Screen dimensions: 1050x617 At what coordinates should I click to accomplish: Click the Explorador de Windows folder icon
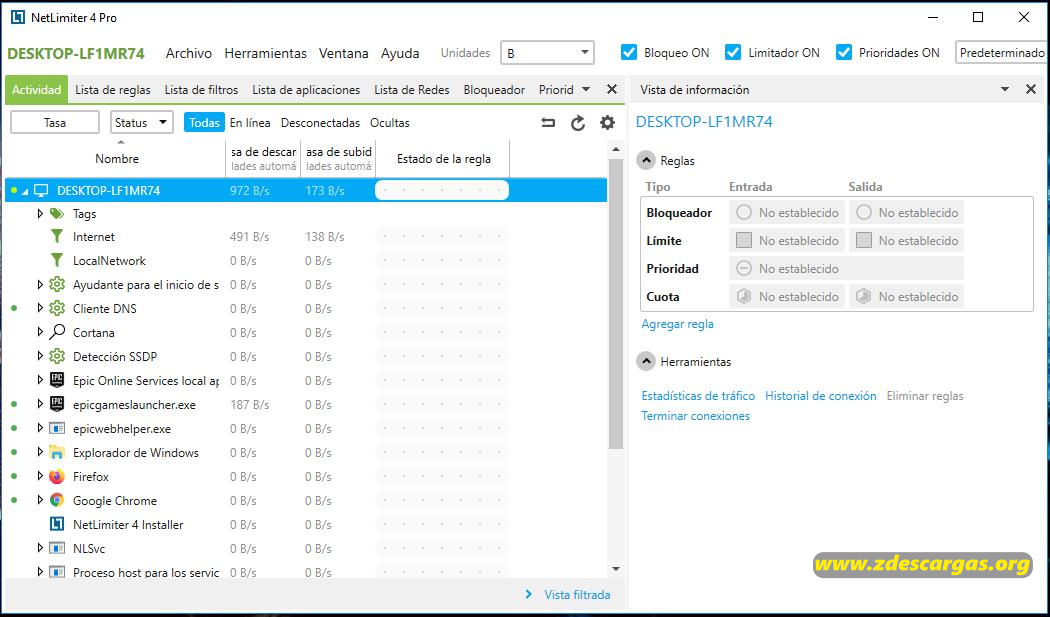pos(57,452)
